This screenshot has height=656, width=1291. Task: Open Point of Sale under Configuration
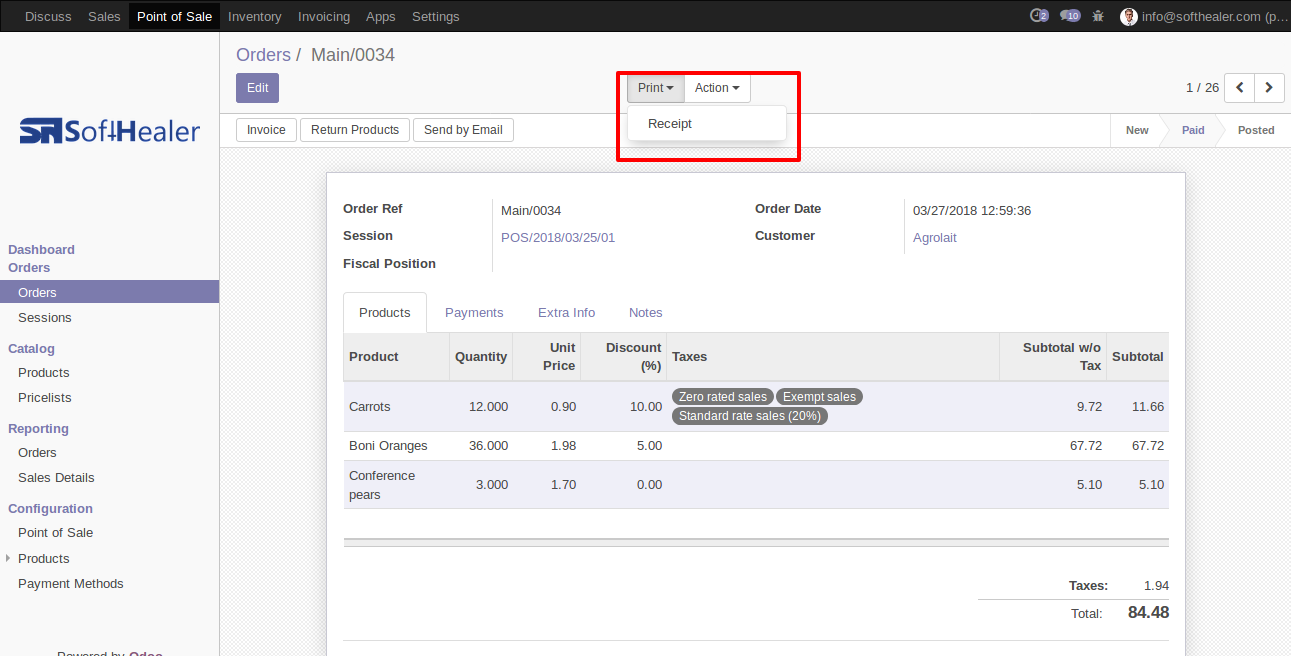55,532
